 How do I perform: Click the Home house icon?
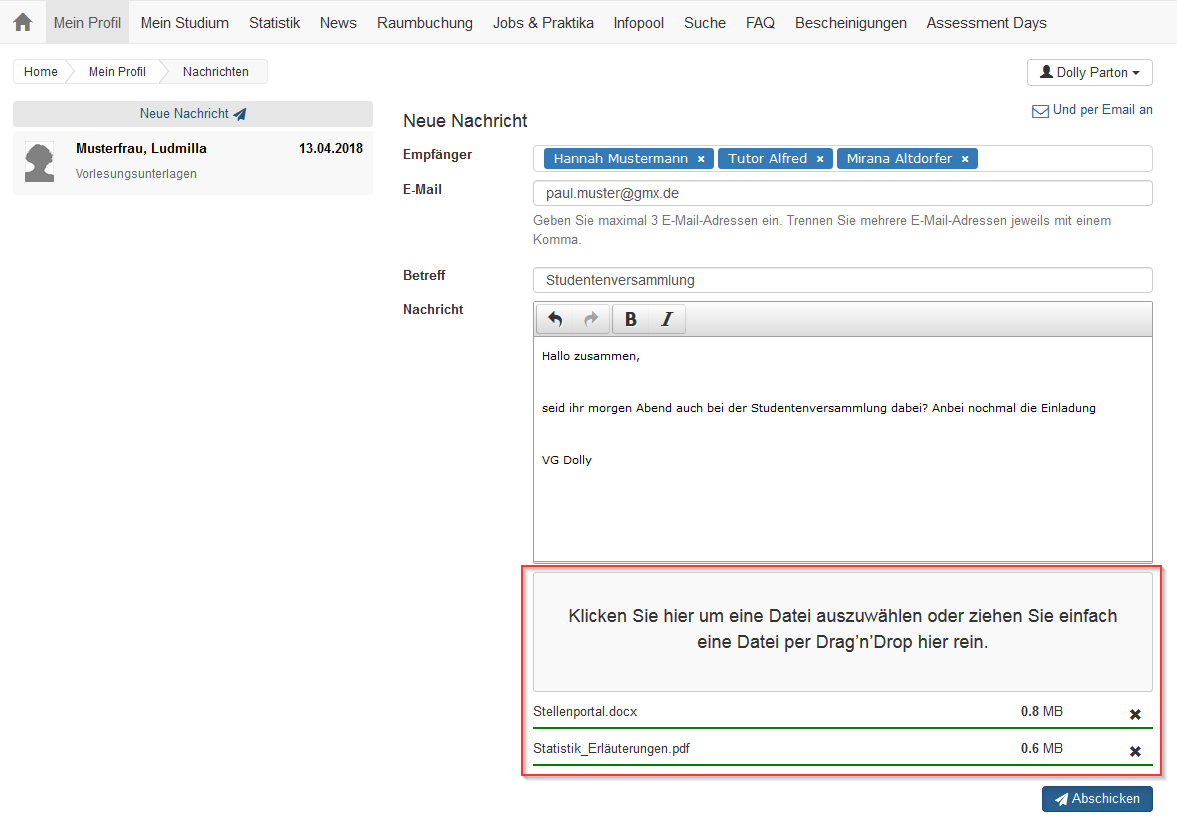pyautogui.click(x=22, y=22)
